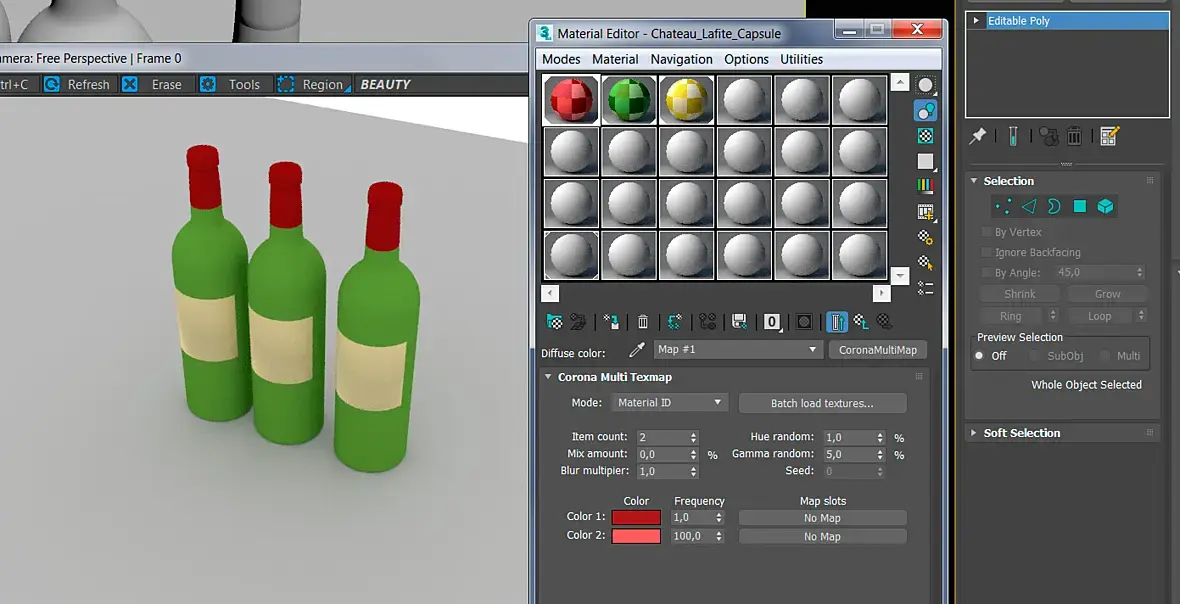Expand the Soft Selection rollout

click(x=974, y=433)
